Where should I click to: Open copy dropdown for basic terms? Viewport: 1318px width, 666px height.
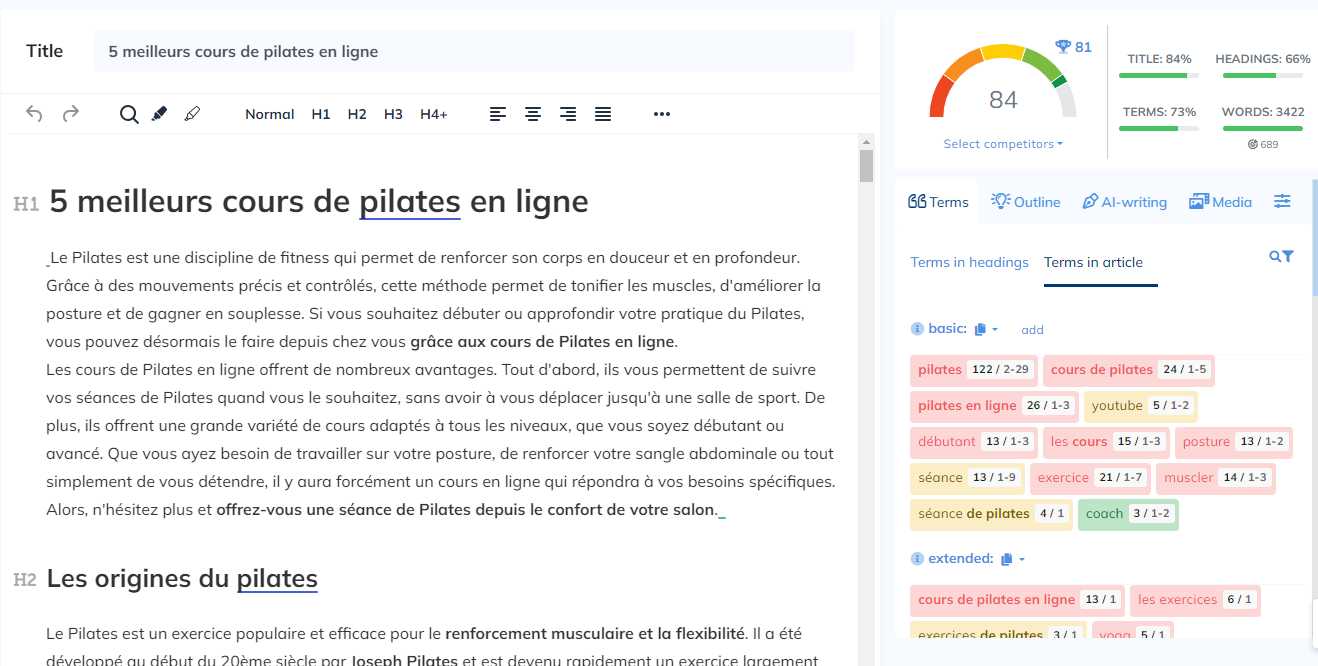(x=986, y=329)
